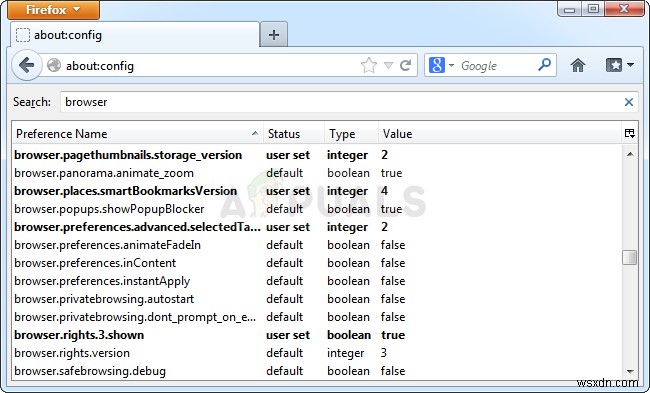
Task: Open the orange Firefox menu button
Action: tap(53, 9)
